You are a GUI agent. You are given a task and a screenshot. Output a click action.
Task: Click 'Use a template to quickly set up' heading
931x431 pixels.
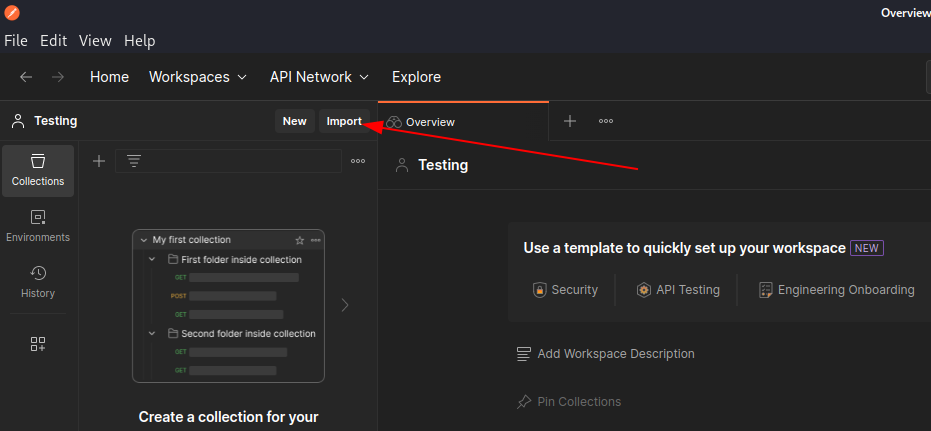tap(685, 248)
